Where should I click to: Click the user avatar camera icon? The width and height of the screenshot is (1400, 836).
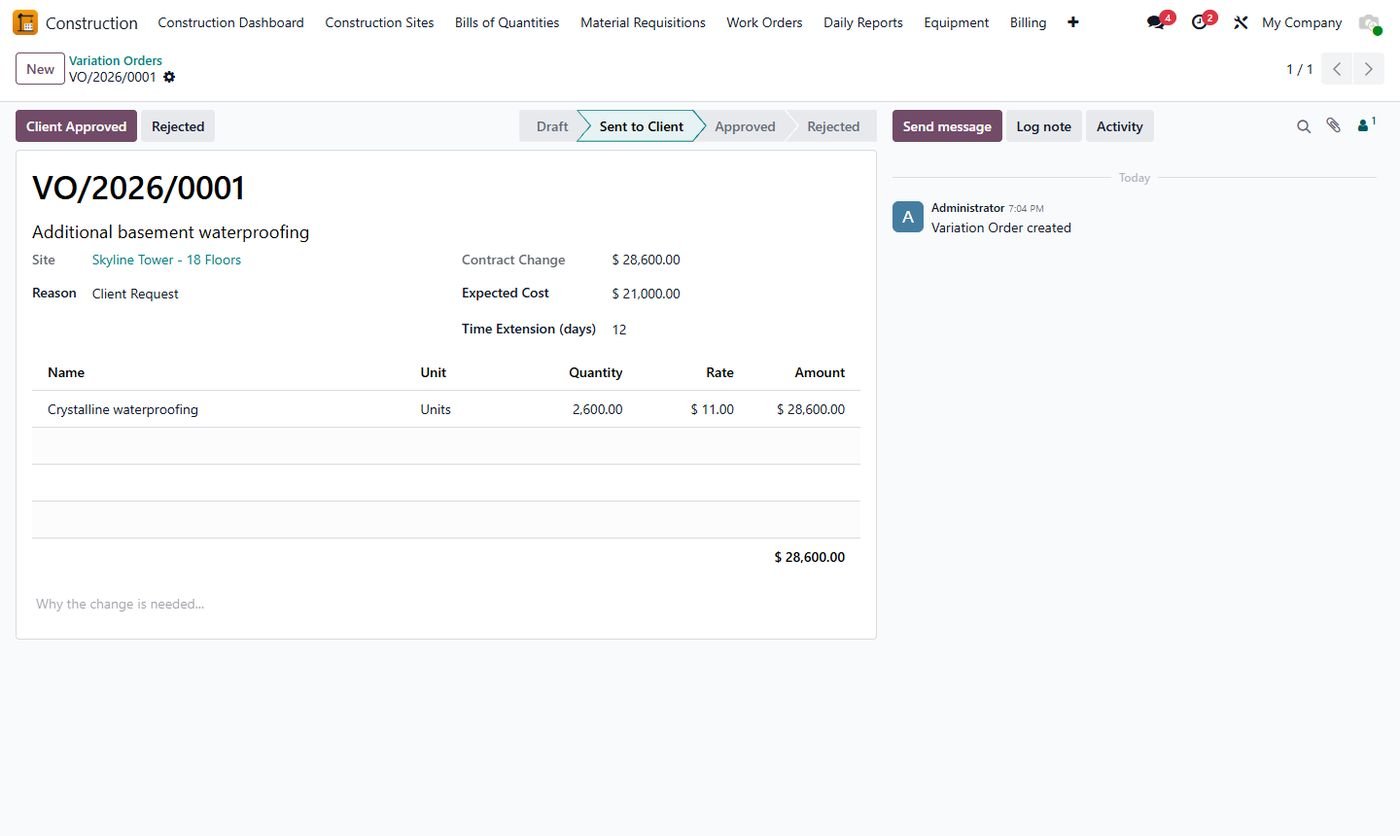point(1369,22)
